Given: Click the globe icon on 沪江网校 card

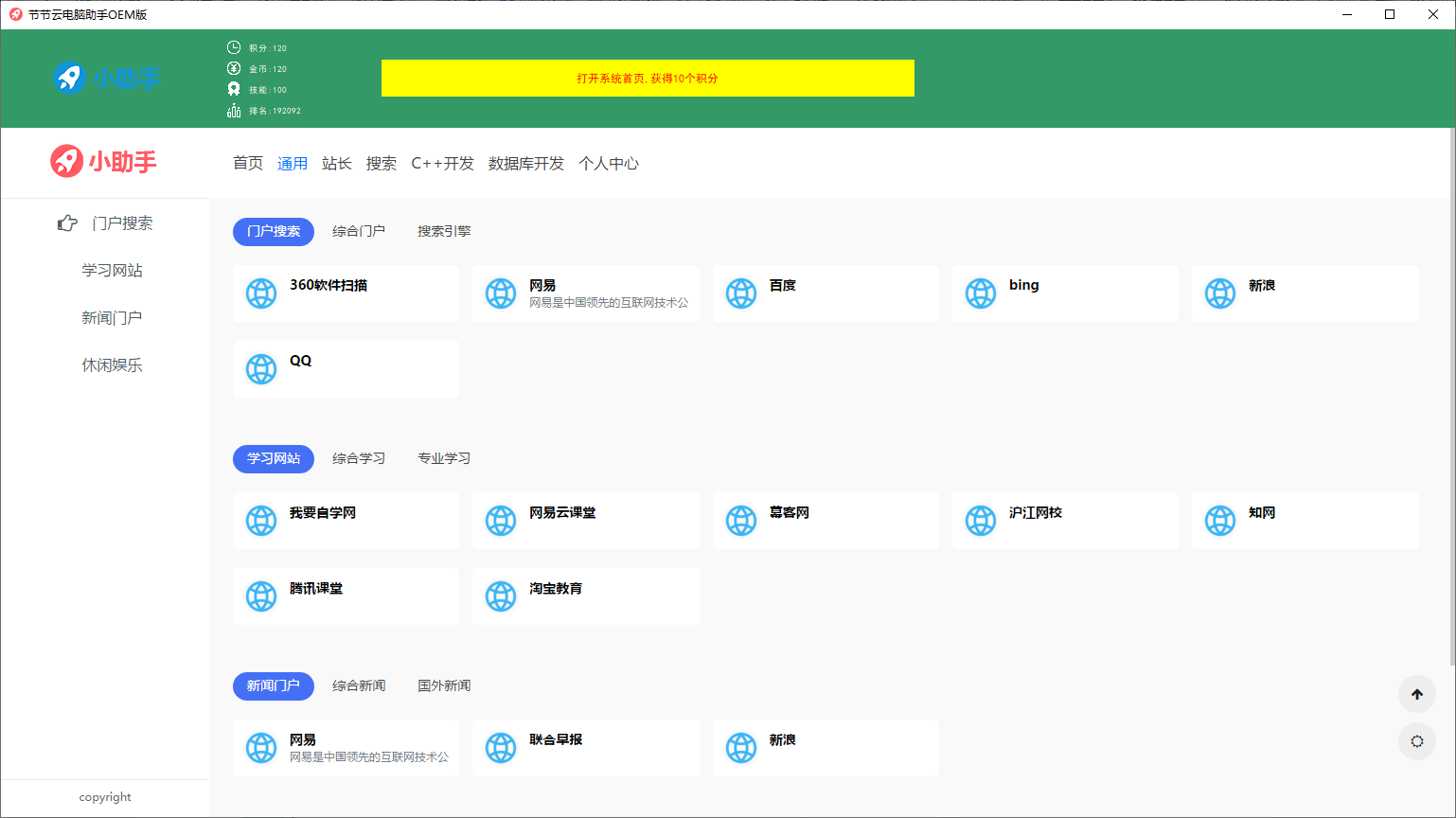Looking at the screenshot, I should pyautogui.click(x=981, y=521).
